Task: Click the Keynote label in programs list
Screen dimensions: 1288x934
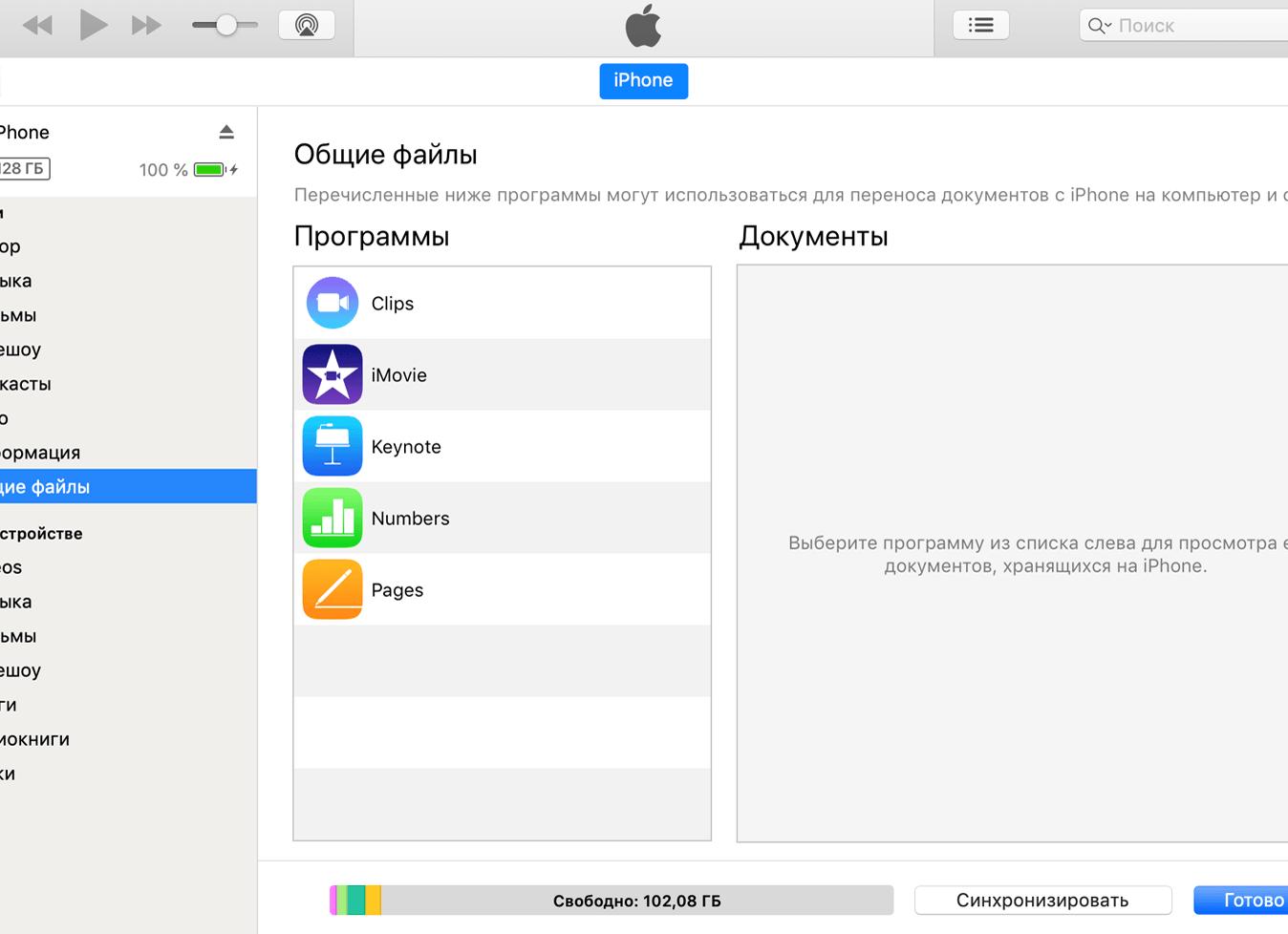Action: 406,447
